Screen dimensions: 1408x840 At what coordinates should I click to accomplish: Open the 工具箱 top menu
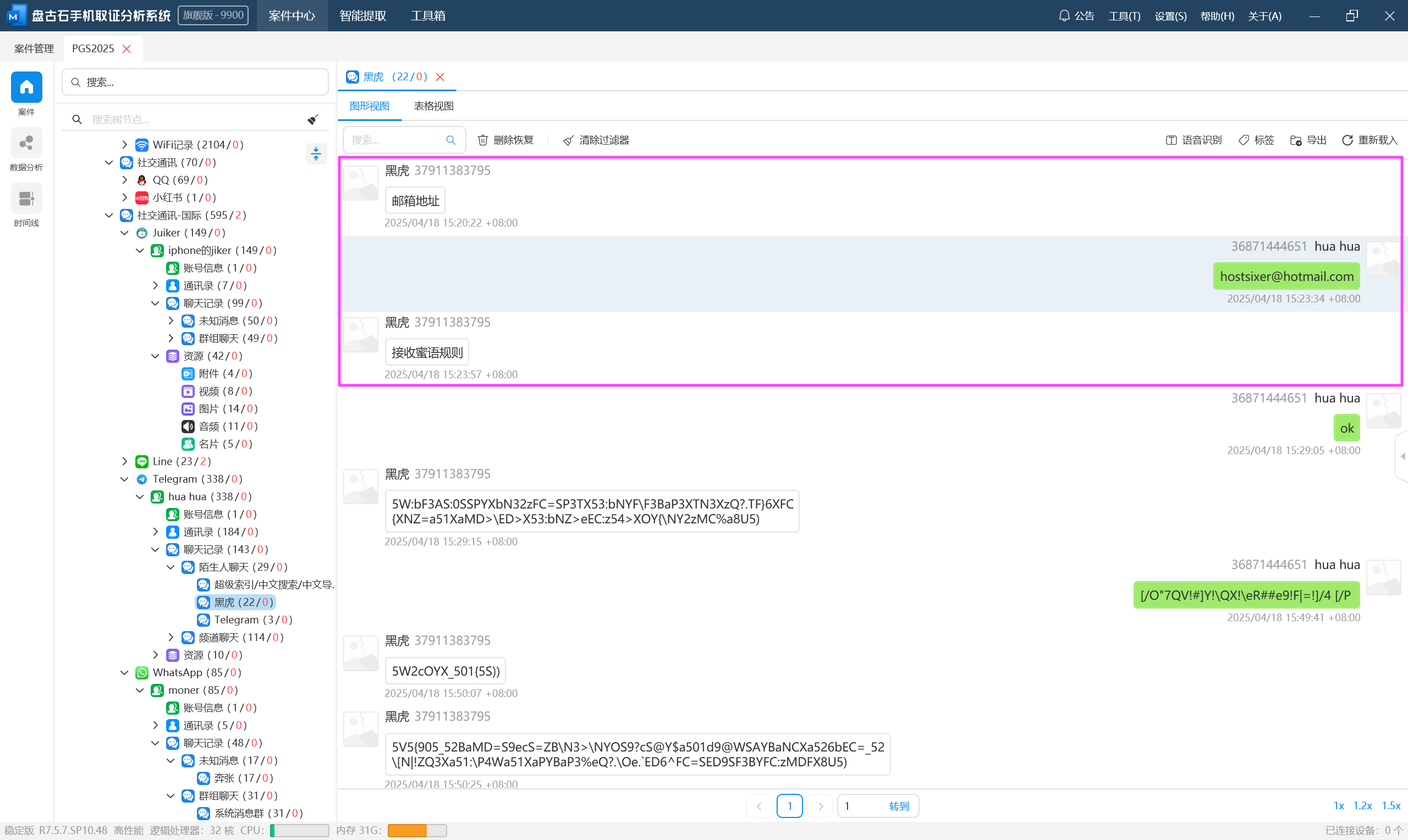(428, 15)
